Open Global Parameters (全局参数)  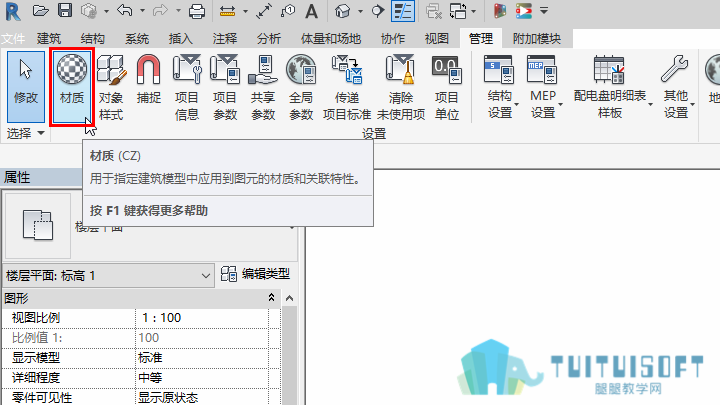(301, 87)
